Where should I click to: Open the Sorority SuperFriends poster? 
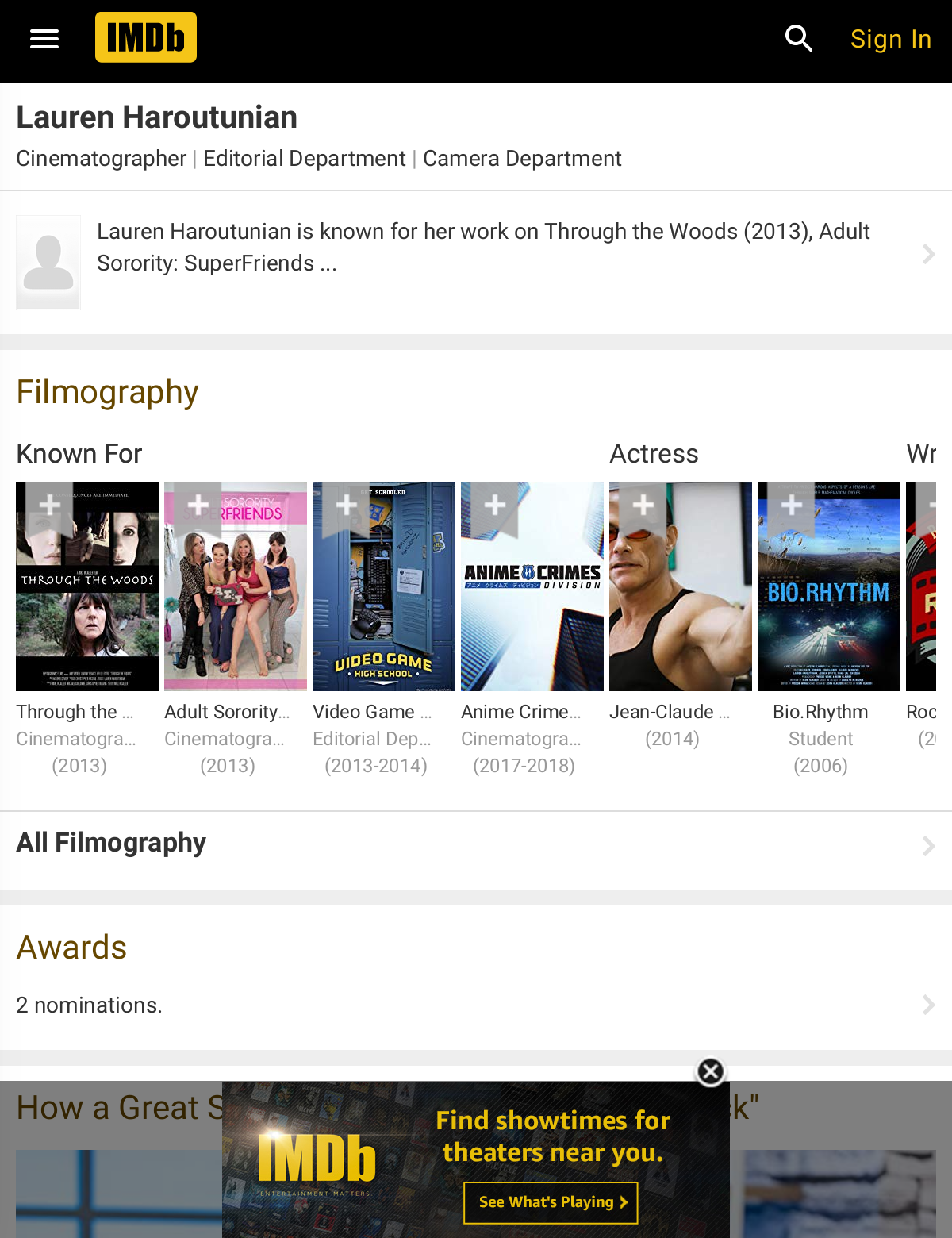236,586
